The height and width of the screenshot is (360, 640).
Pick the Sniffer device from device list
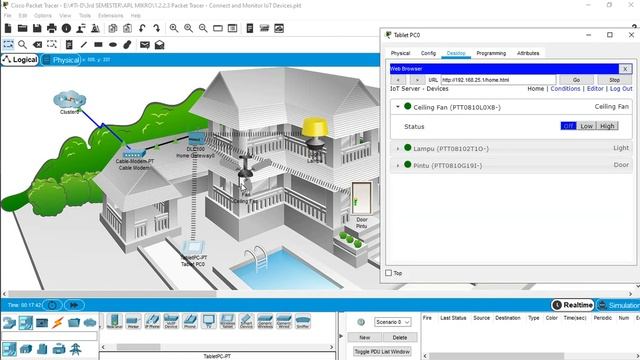coord(302,322)
